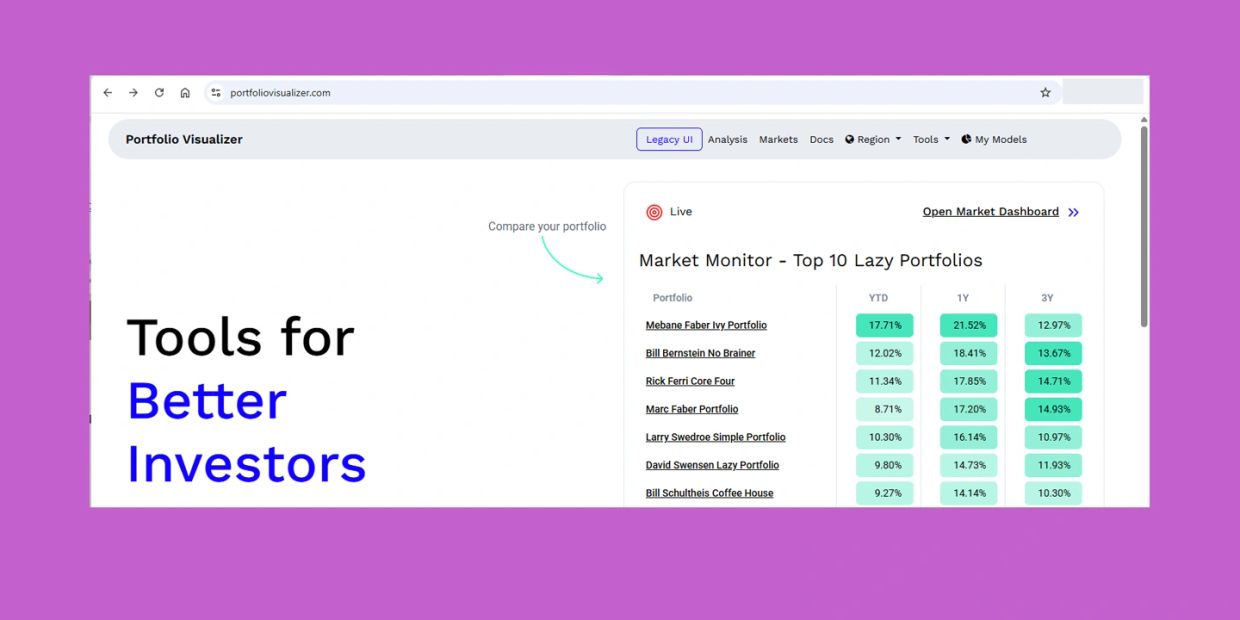Screen dimensions: 1240x620
Task: Click the 10.30% YTD cell
Action: (885, 437)
